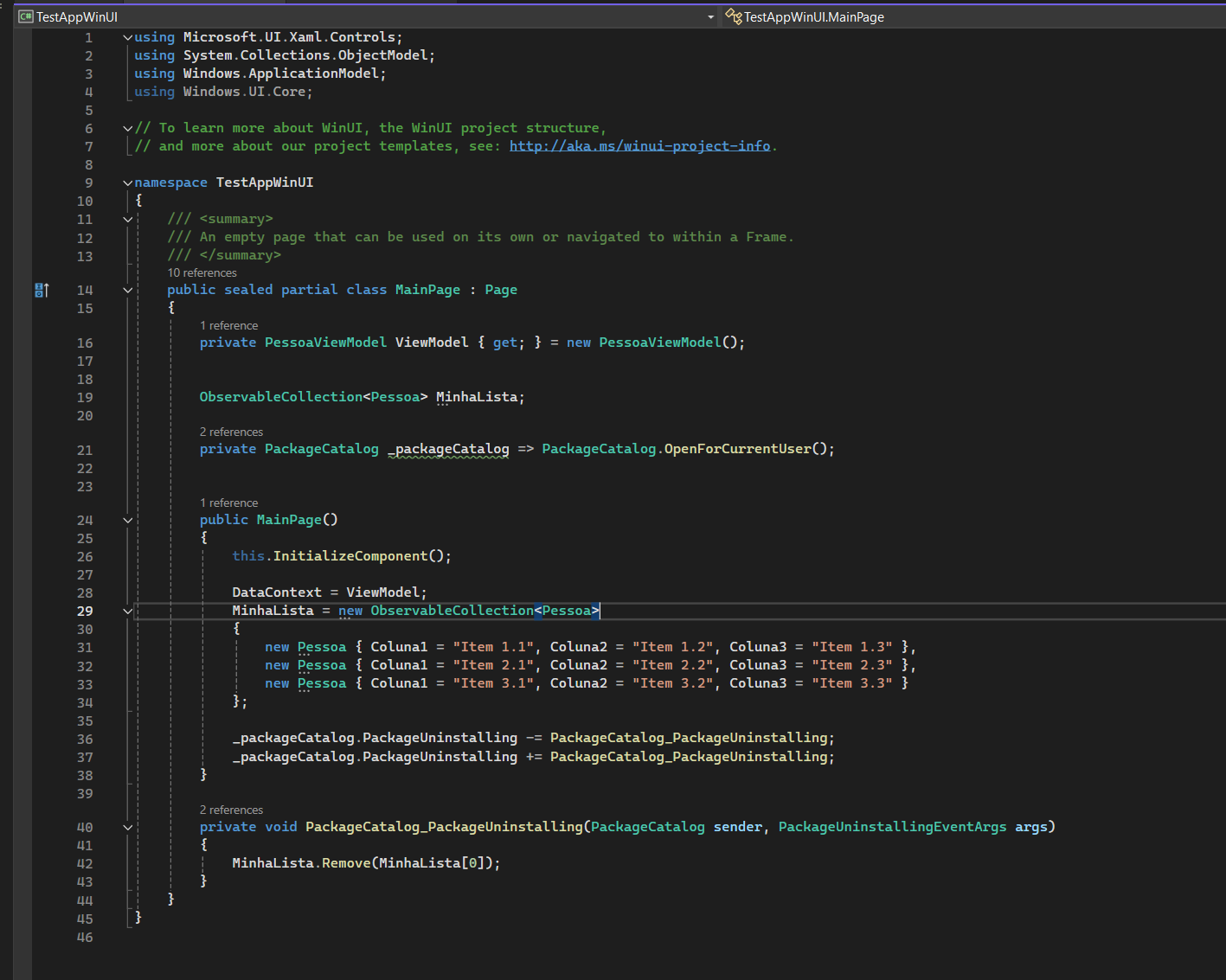
Task: Fold the ObservableCollection initializer at line 29
Action: pos(128,611)
